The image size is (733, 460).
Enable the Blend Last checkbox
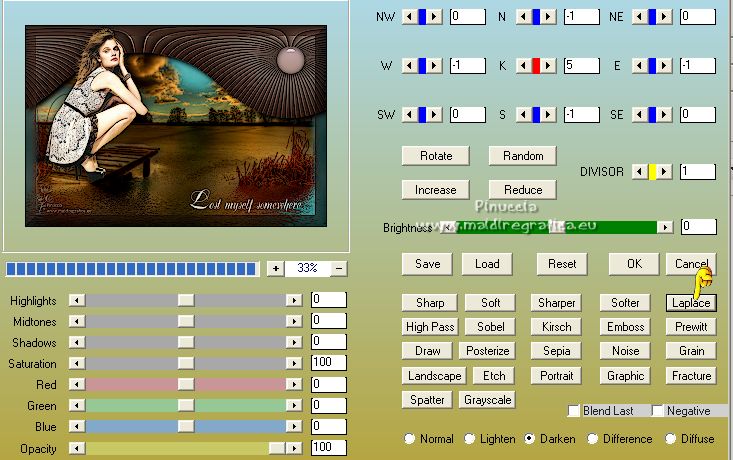pyautogui.click(x=574, y=411)
